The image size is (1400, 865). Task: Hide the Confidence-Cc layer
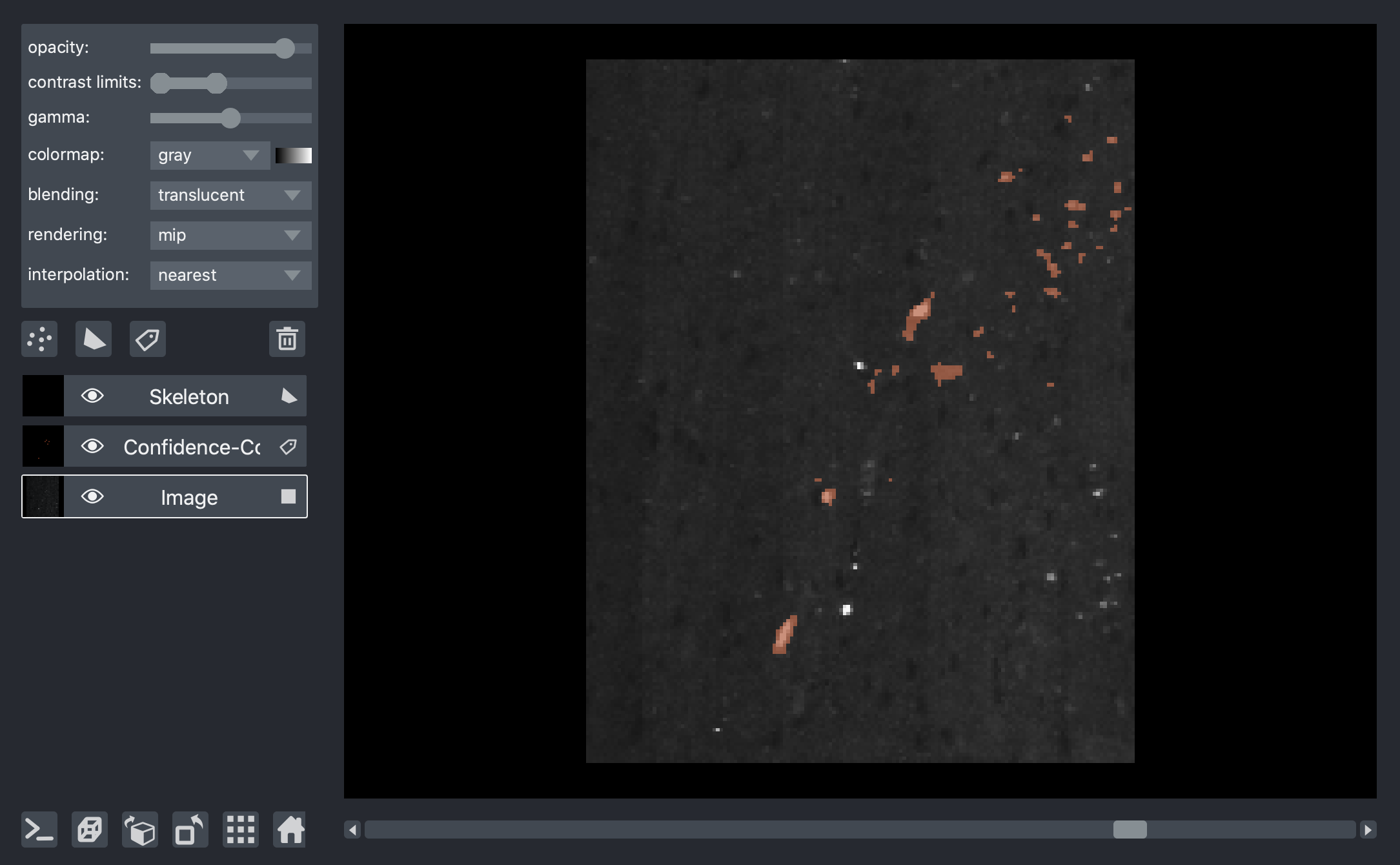tap(92, 446)
